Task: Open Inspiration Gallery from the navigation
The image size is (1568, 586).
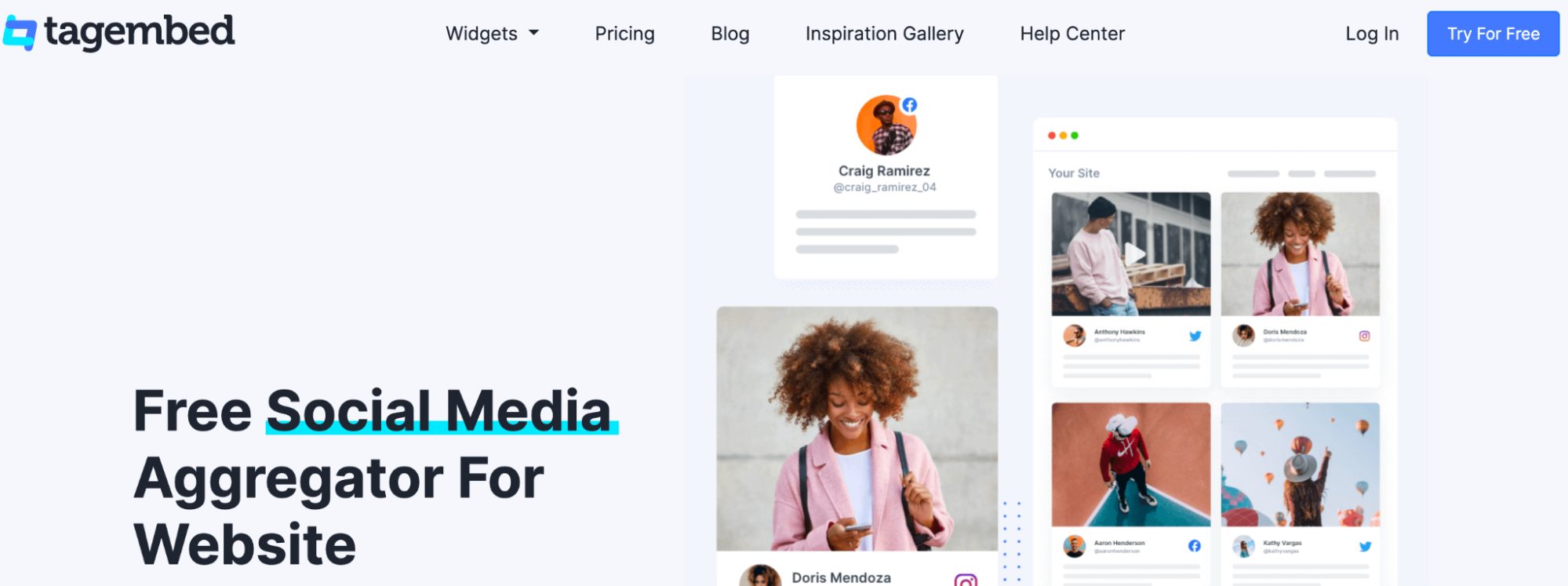Action: (884, 34)
